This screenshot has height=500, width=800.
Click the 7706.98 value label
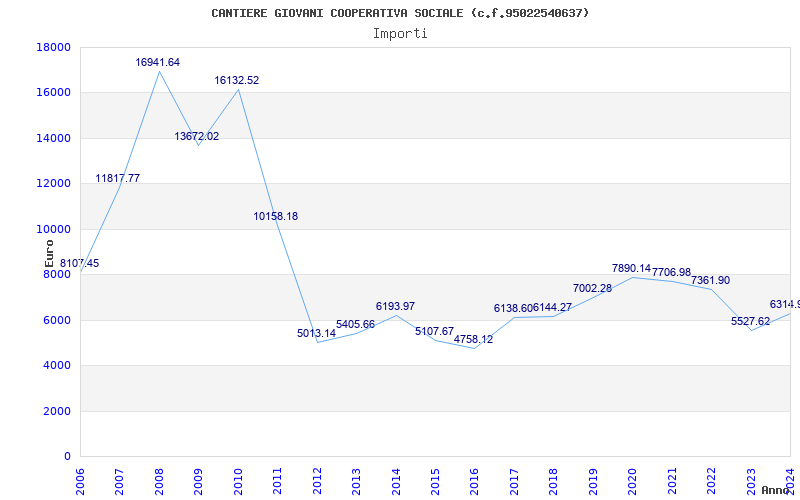pyautogui.click(x=671, y=272)
